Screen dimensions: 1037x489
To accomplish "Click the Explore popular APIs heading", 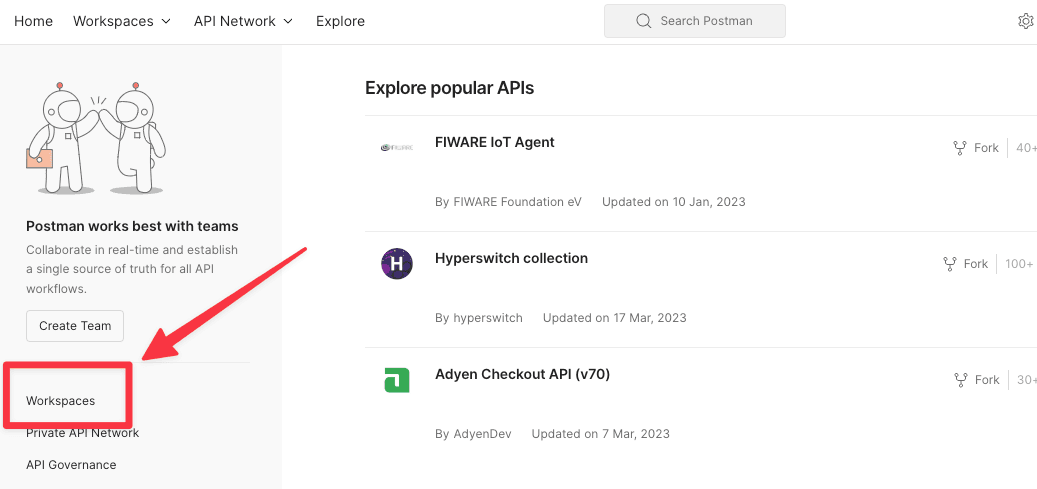I will point(450,88).
